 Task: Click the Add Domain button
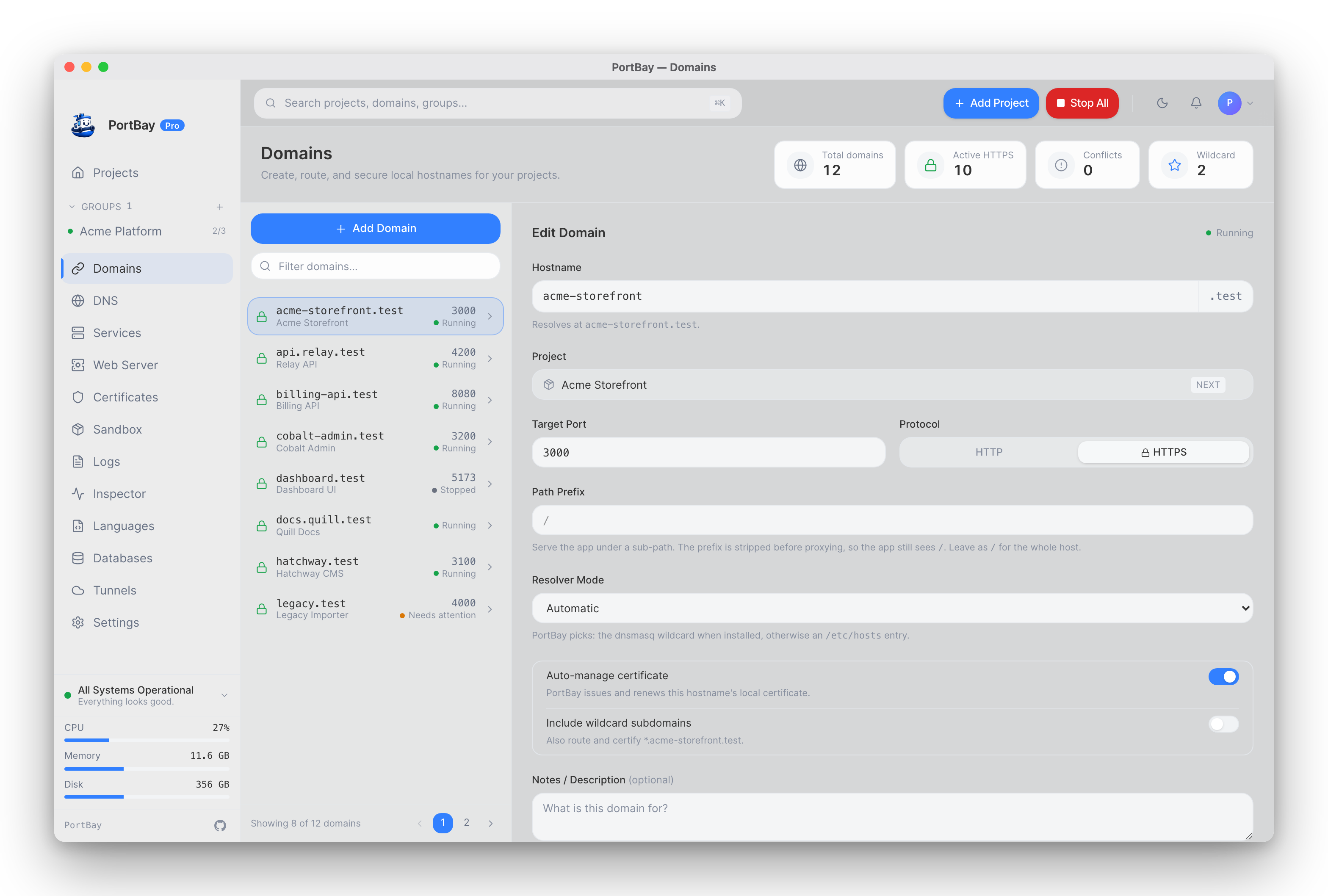376,229
